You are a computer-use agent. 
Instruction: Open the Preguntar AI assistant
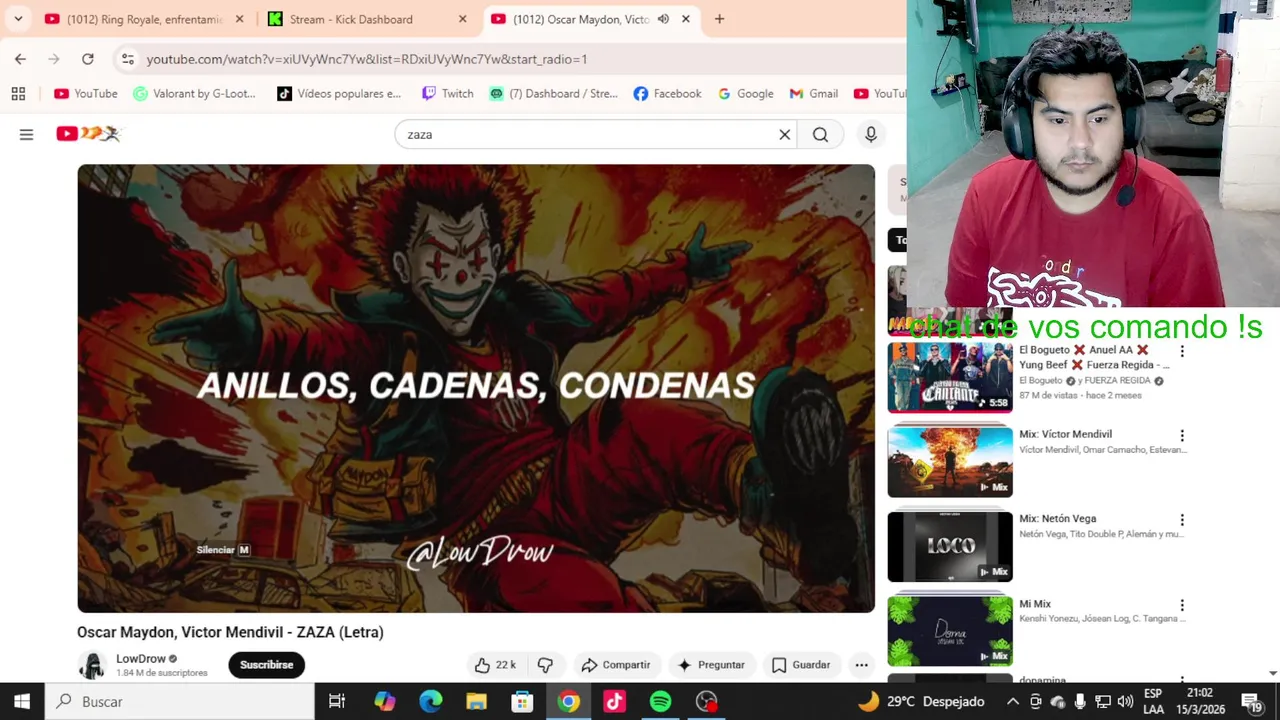(x=711, y=665)
